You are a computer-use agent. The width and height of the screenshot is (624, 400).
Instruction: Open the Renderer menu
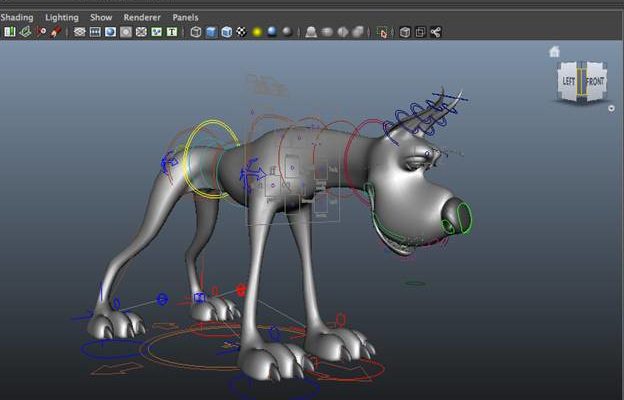(142, 18)
